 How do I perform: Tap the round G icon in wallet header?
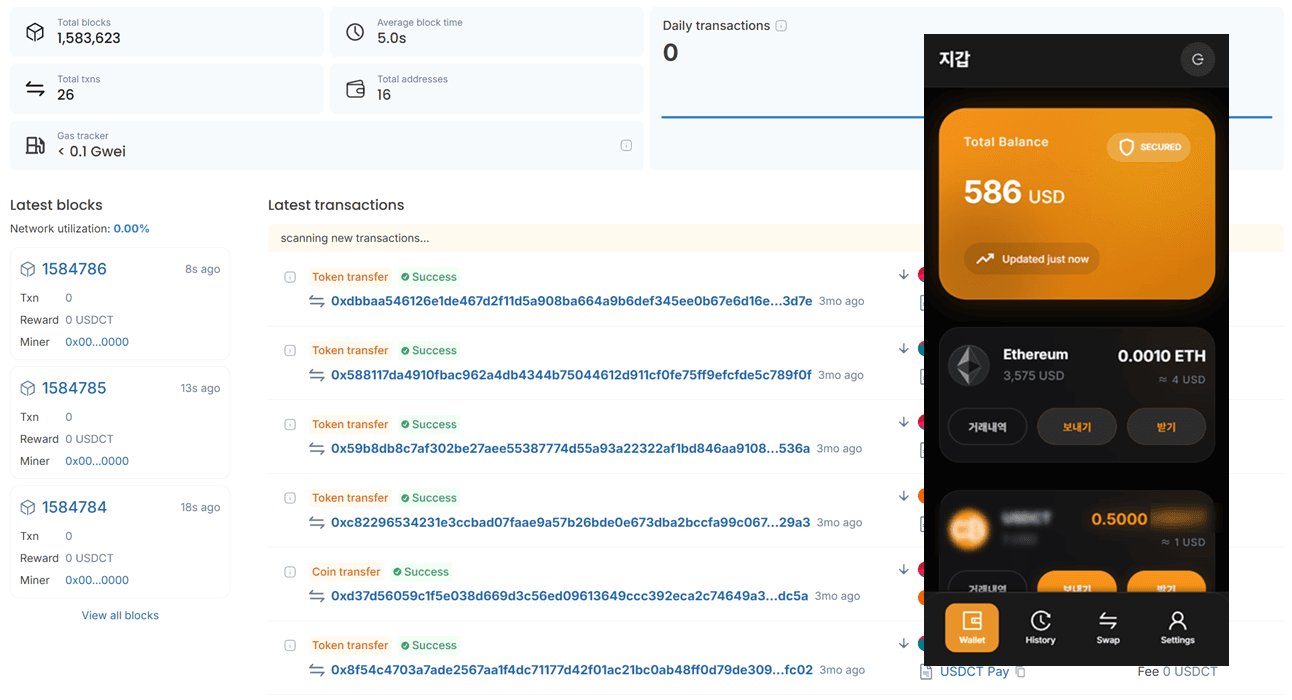point(1197,60)
